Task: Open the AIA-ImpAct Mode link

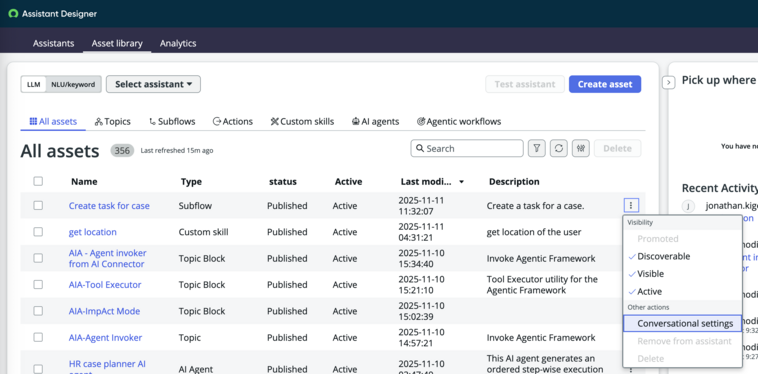Action: (x=104, y=311)
